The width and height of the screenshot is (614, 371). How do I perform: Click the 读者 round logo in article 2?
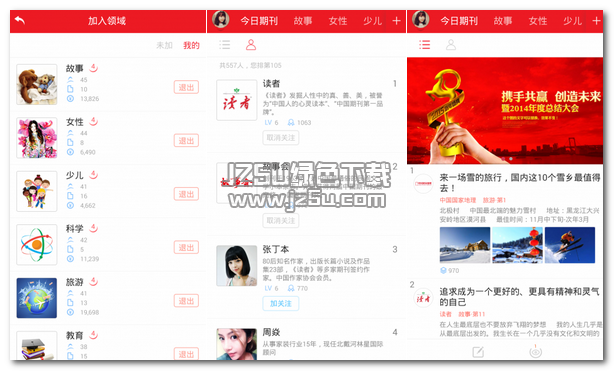(x=423, y=298)
